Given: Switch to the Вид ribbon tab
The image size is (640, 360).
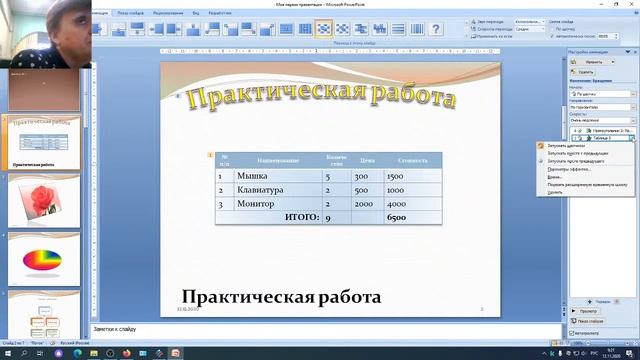Looking at the screenshot, I should (196, 13).
